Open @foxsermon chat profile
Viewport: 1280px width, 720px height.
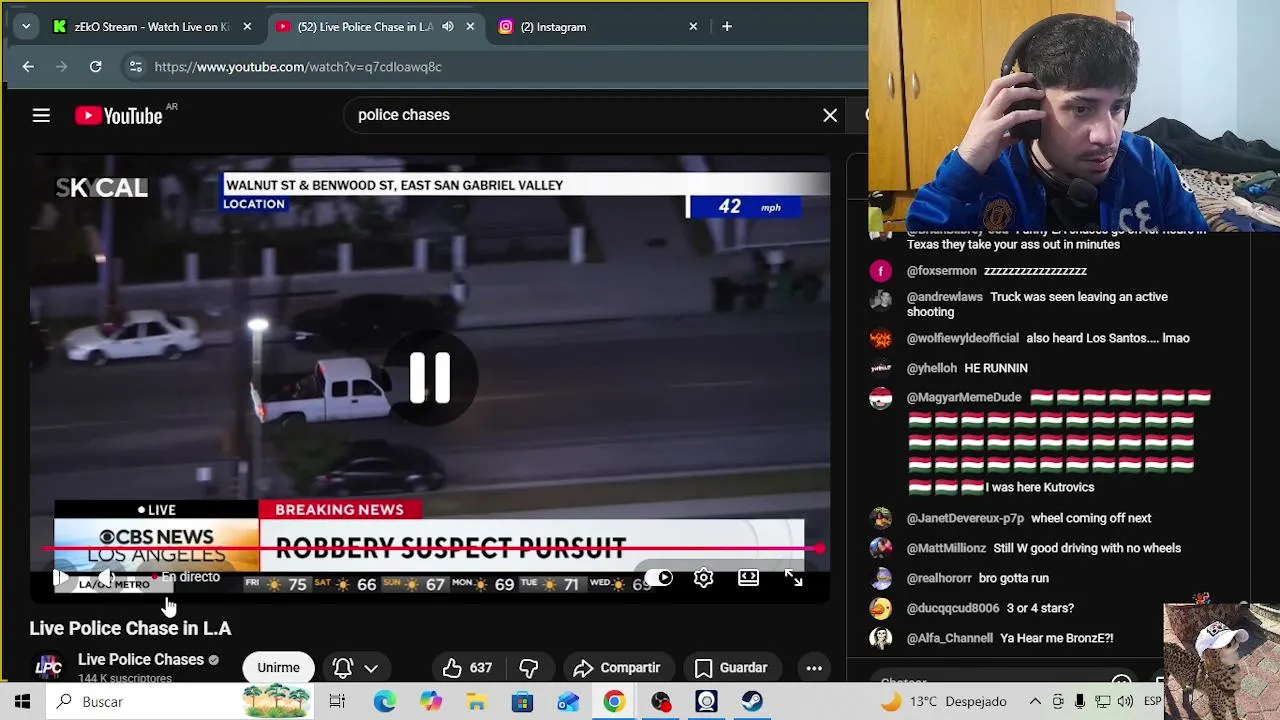pyautogui.click(x=880, y=271)
